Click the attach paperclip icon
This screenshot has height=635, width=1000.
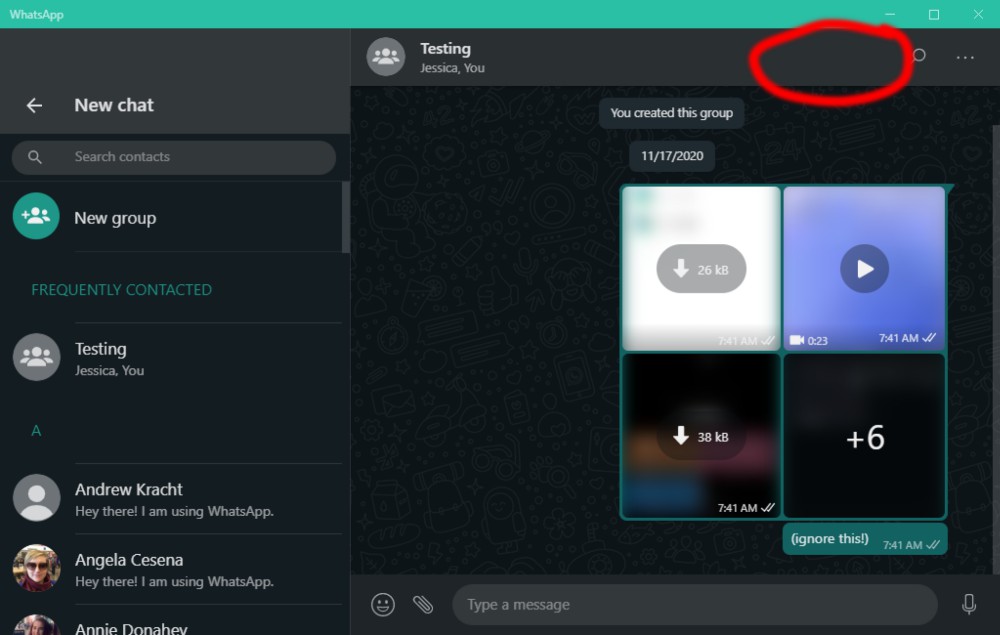423,604
